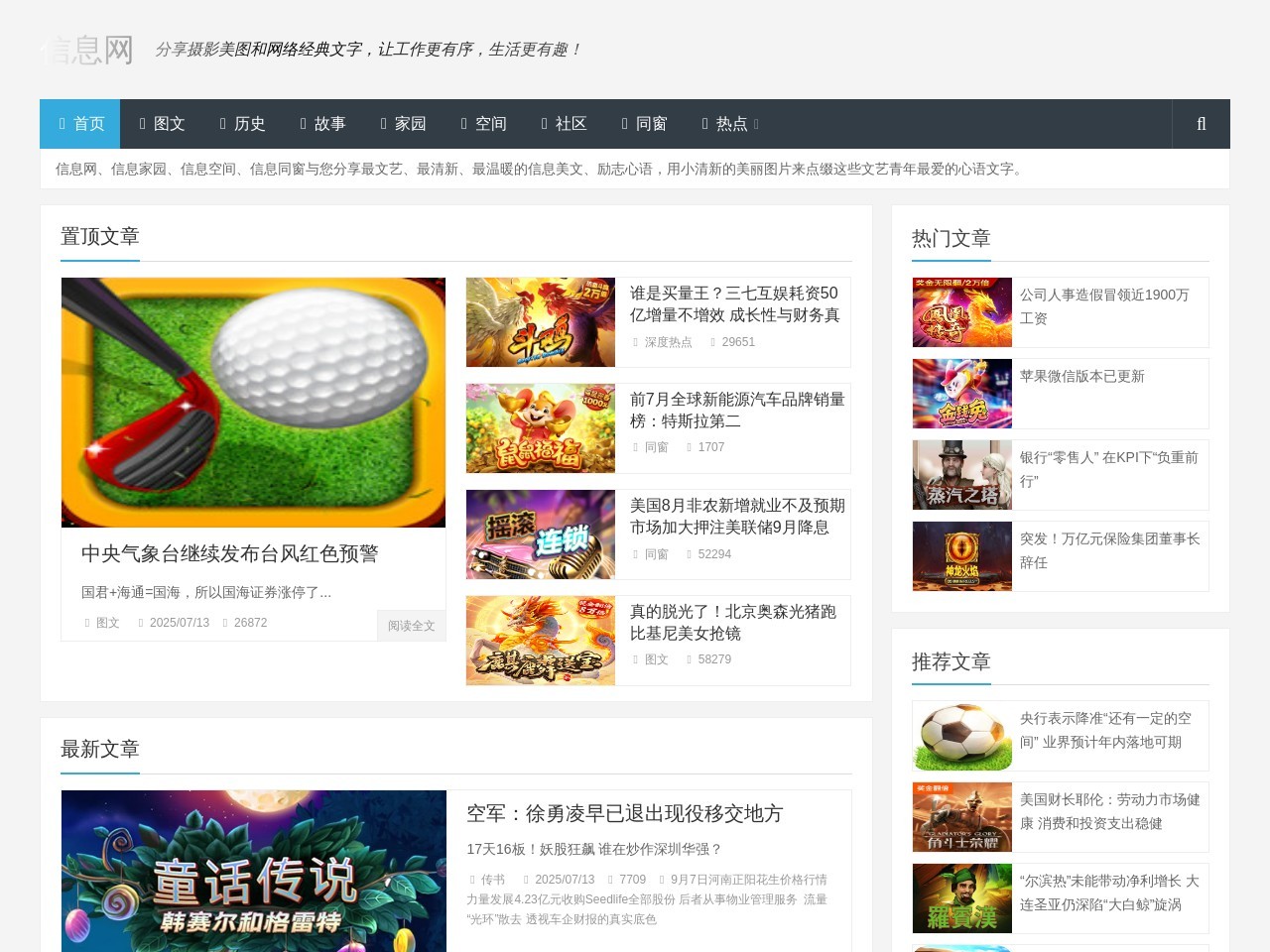This screenshot has height=952, width=1270.
Task: Click the 苹果微信版本已更新 link
Action: [1080, 376]
